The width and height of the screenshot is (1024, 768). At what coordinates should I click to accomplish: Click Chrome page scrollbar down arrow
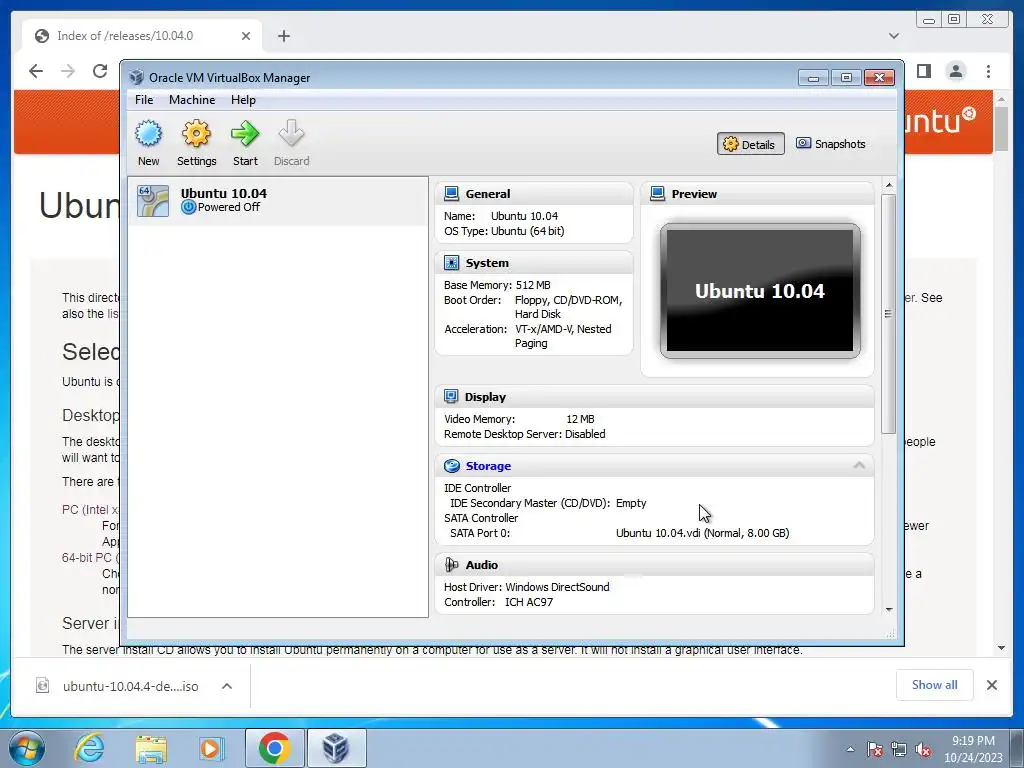click(1001, 648)
